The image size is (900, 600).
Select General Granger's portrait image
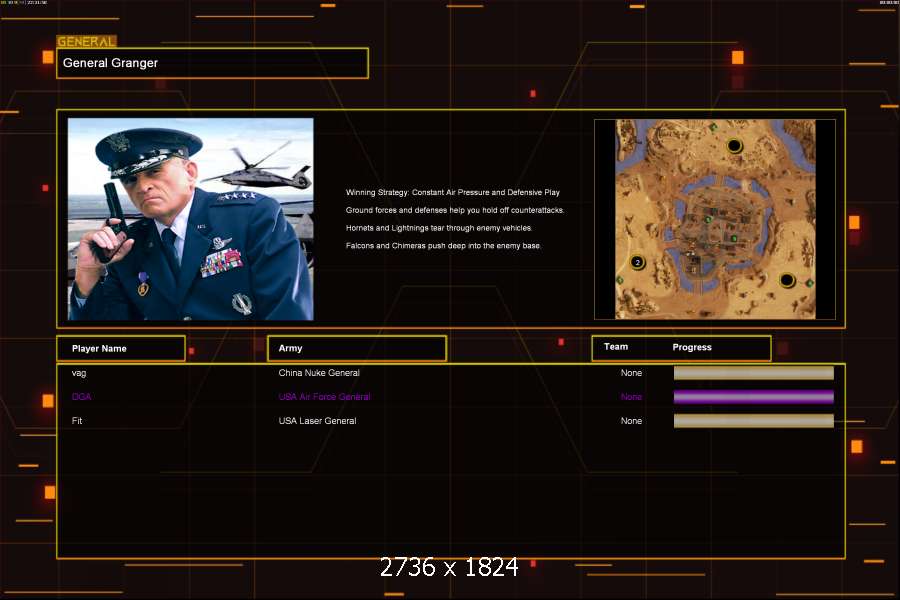click(x=191, y=219)
